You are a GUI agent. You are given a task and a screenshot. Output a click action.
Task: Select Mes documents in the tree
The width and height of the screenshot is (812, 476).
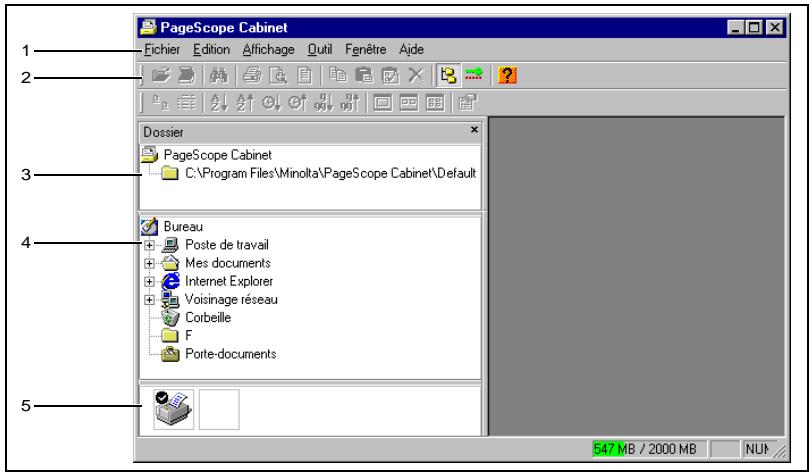tap(228, 263)
